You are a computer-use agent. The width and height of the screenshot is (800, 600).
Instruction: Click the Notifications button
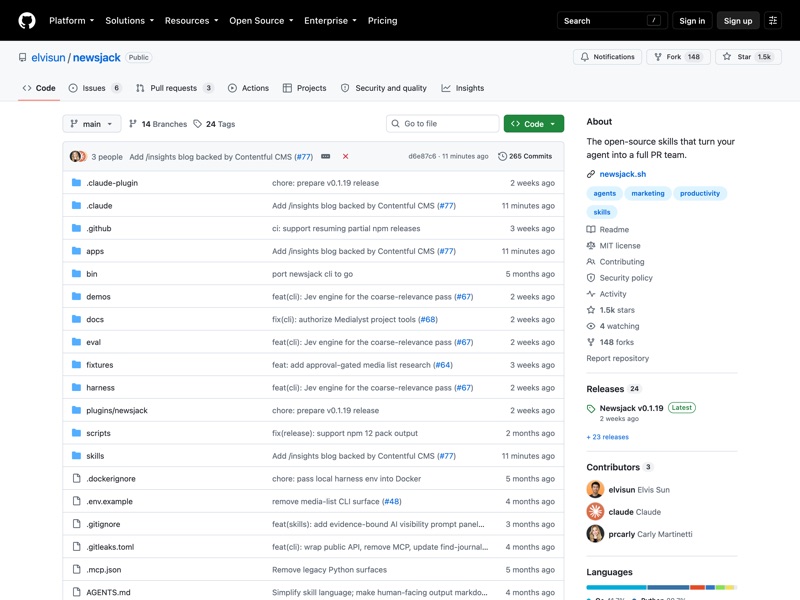[607, 57]
